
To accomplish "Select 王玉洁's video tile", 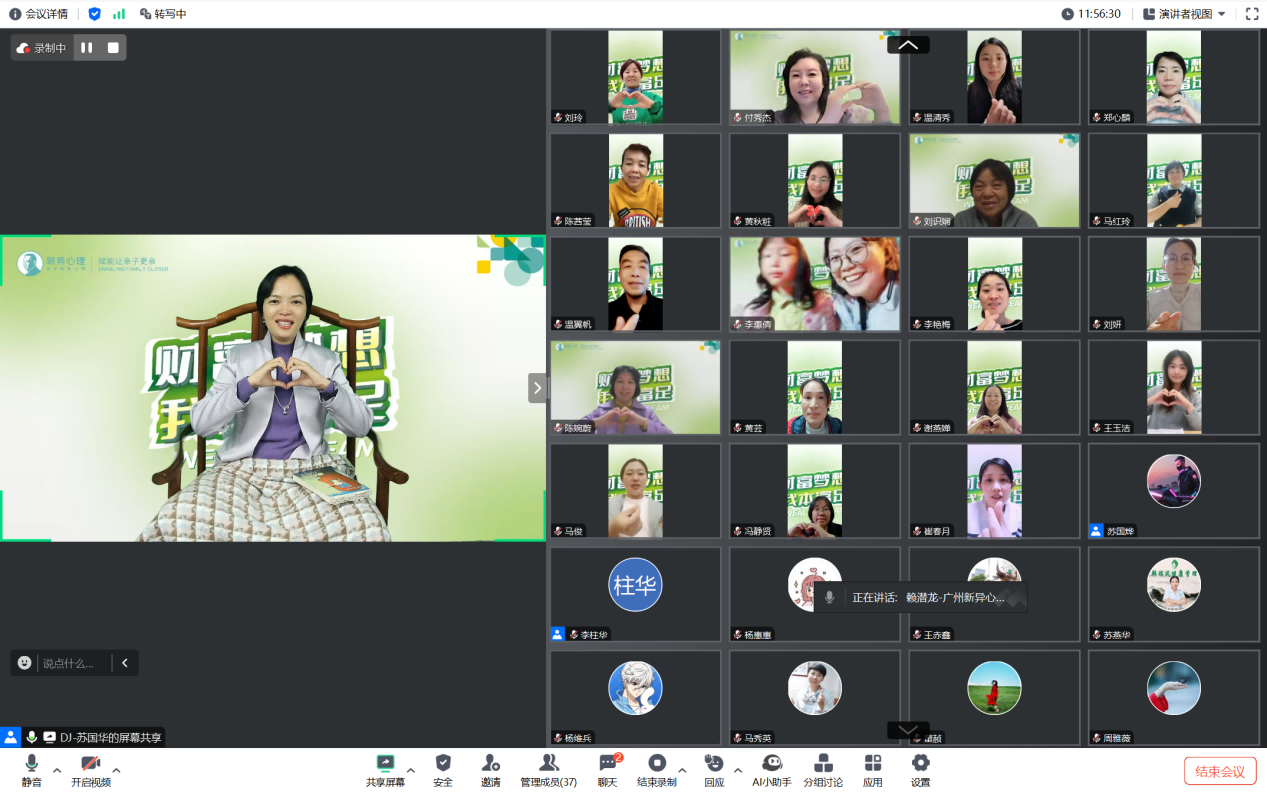I will (1174, 388).
